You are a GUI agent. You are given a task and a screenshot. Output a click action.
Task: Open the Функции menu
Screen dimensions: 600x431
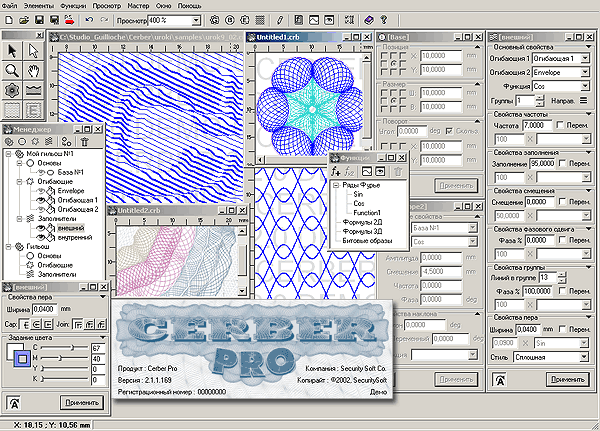pos(73,5)
